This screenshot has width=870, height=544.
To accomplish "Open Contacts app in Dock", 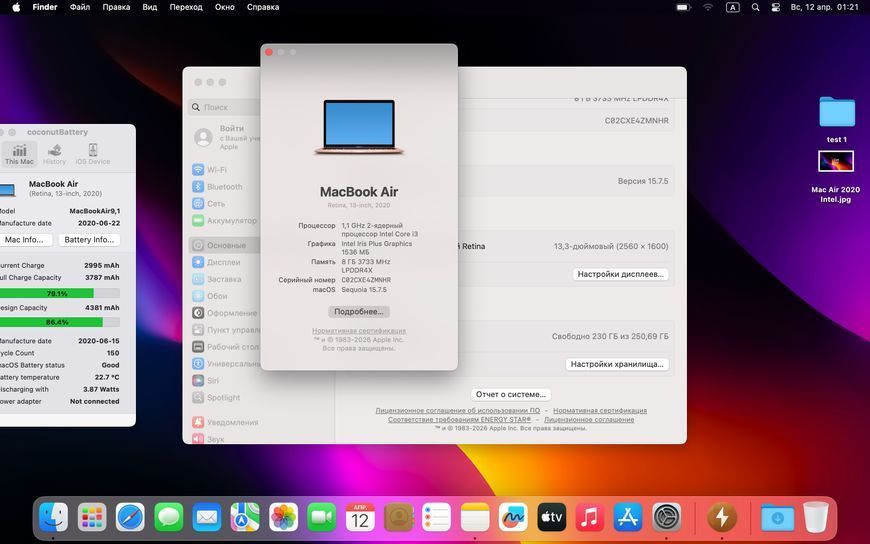I will [x=398, y=517].
